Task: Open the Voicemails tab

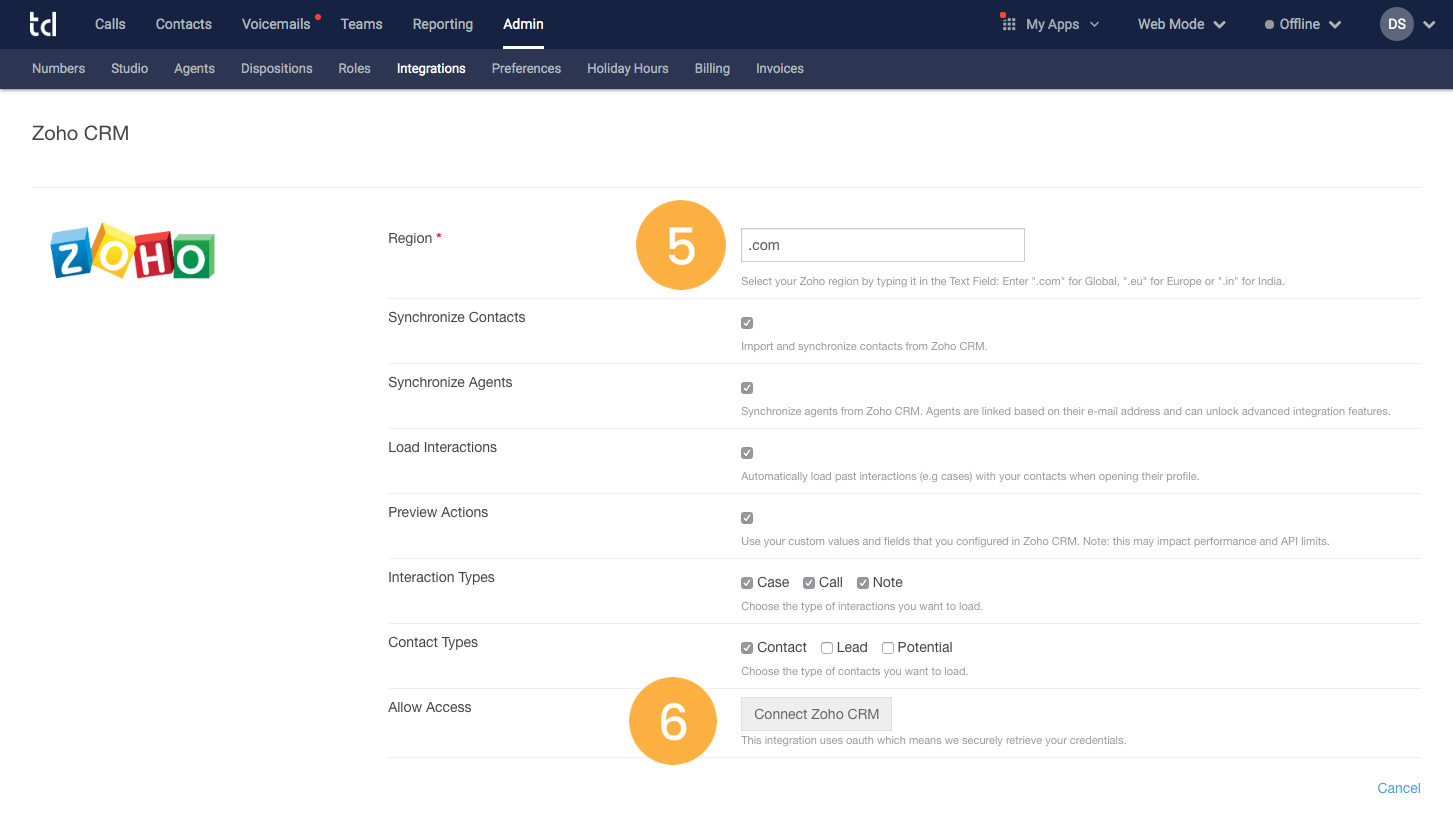Action: coord(276,24)
